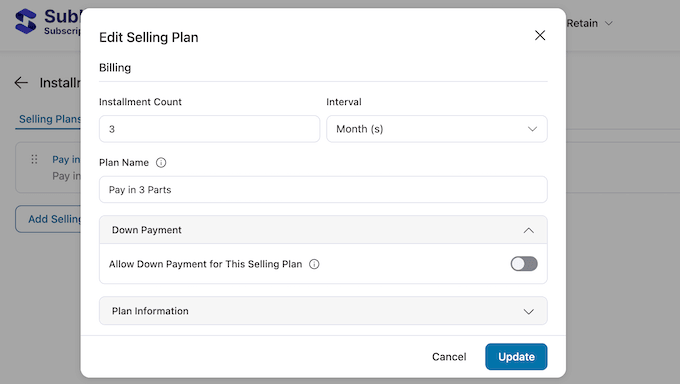Edit the Plan Name field 'Pay in 3 Parts'
The height and width of the screenshot is (384, 680).
point(323,190)
